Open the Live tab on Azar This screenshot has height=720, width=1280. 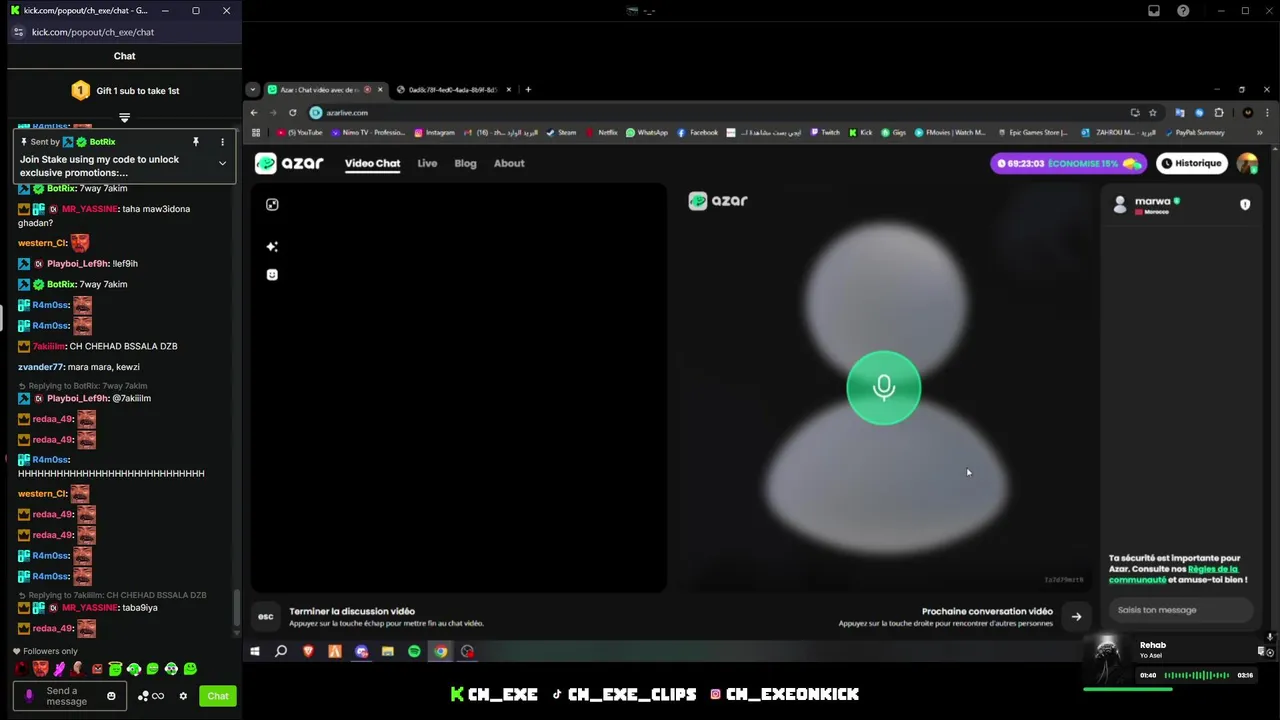click(427, 163)
